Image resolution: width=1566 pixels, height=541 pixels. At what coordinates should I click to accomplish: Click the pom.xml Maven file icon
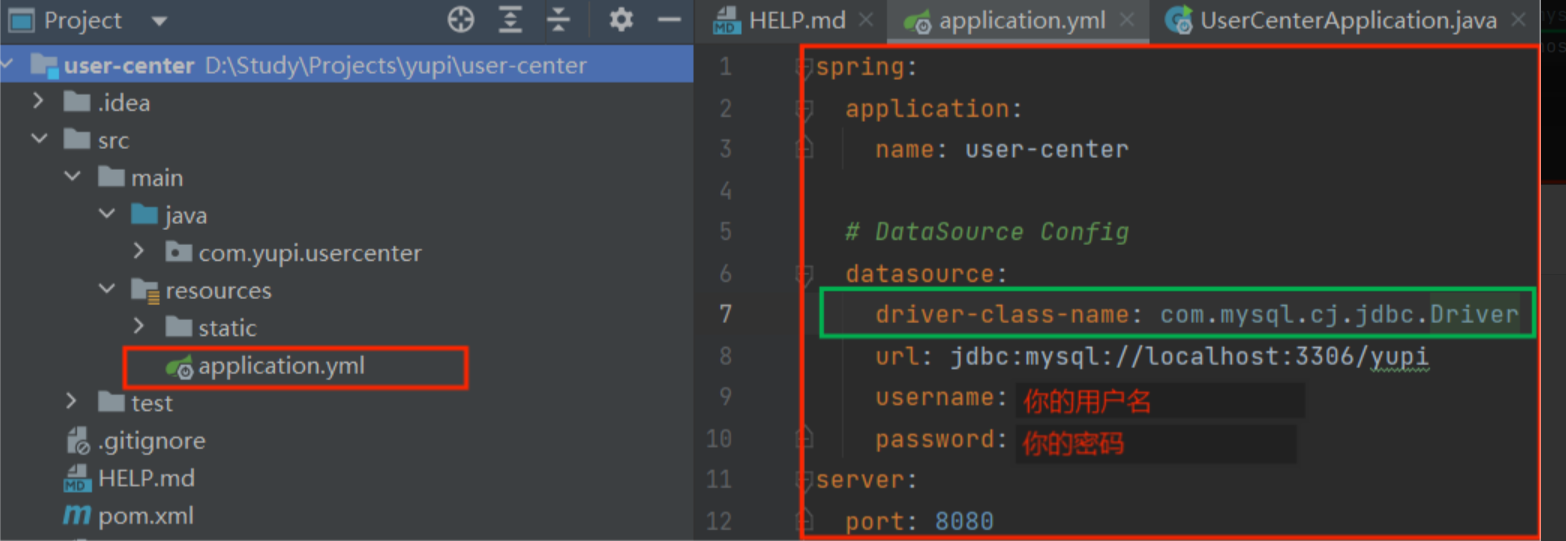tap(77, 516)
